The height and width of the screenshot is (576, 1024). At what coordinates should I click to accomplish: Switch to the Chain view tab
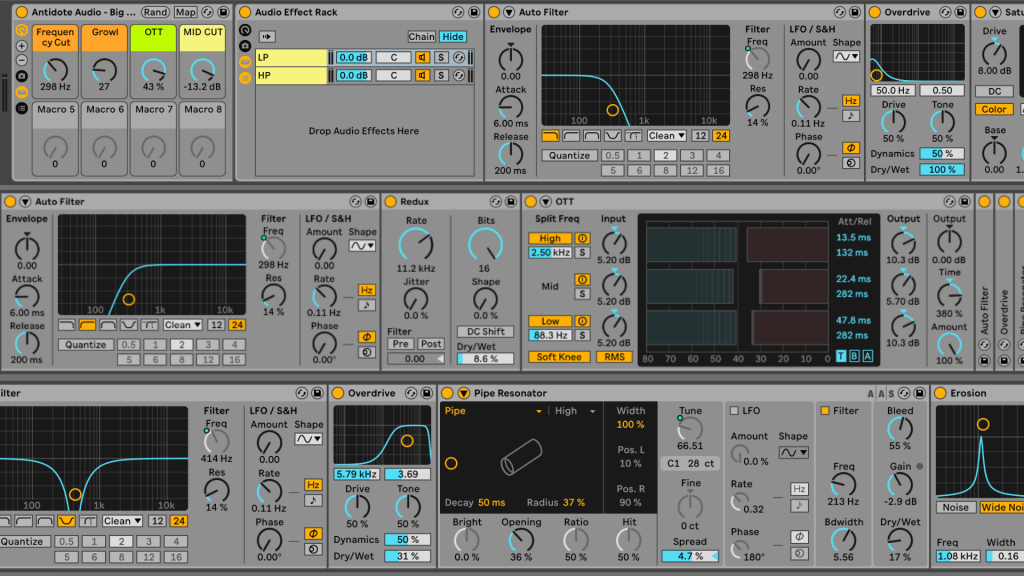421,37
